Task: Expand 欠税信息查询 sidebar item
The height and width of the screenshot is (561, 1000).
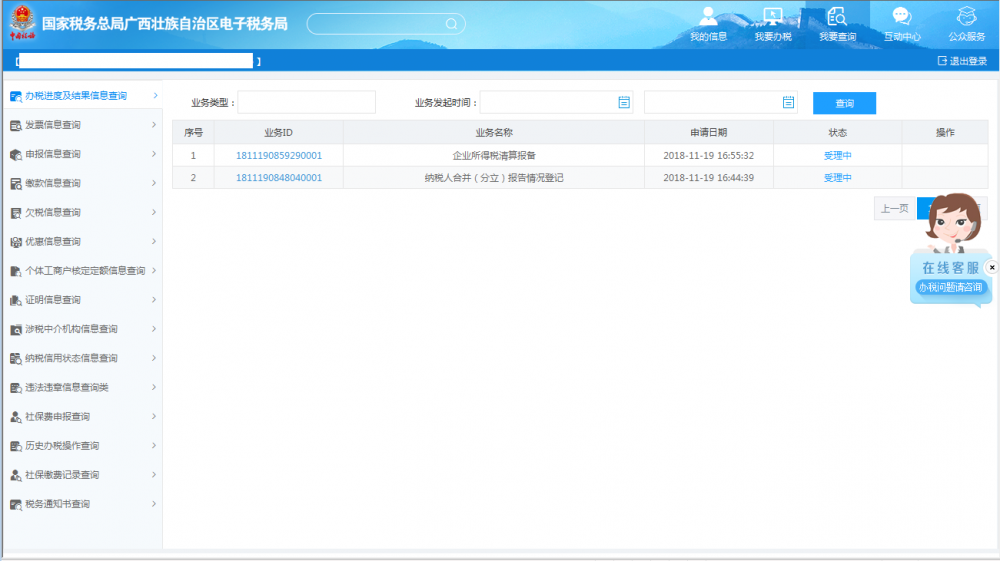Action: (x=80, y=213)
